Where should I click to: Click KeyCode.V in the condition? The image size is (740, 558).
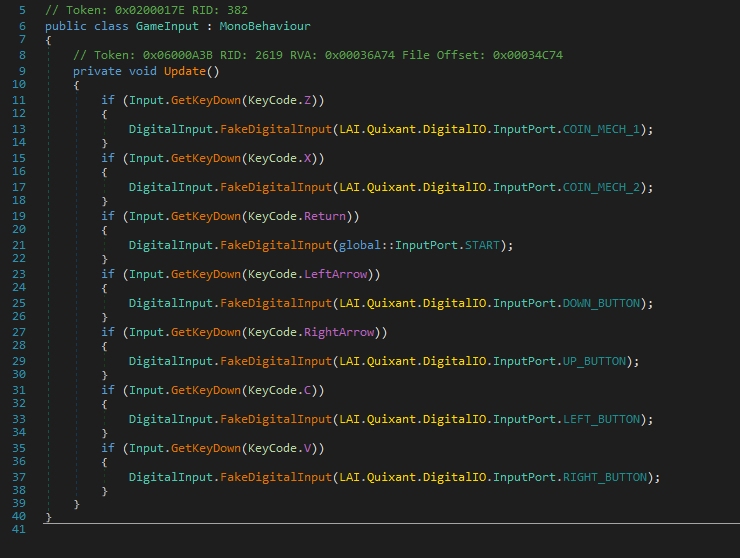click(279, 448)
